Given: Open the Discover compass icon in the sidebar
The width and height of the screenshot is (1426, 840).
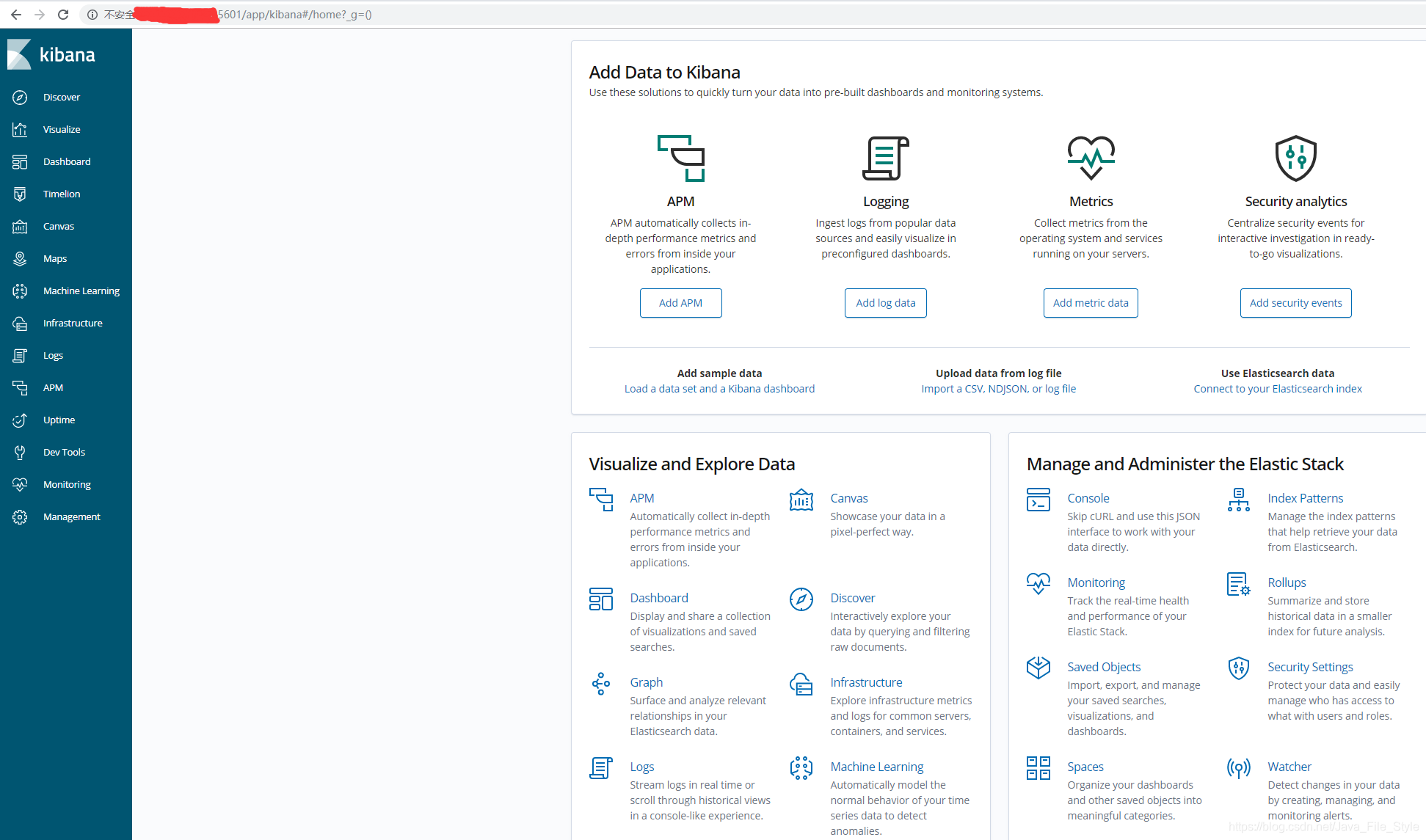Looking at the screenshot, I should pyautogui.click(x=20, y=98).
